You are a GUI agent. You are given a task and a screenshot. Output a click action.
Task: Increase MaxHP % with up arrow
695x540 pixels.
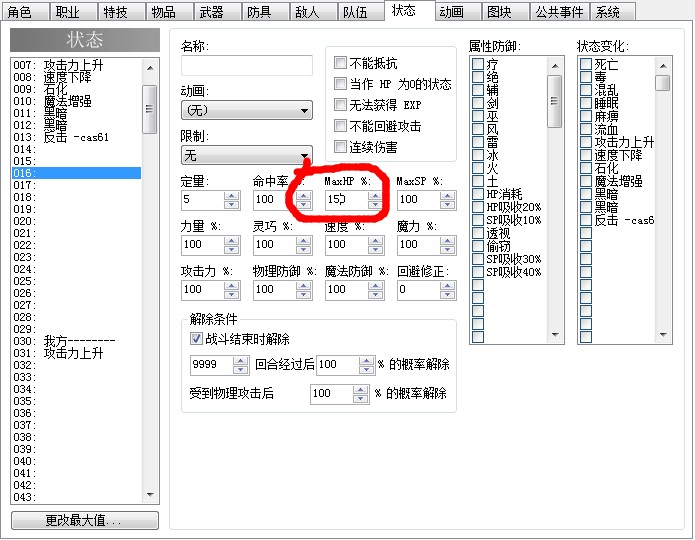[375, 196]
